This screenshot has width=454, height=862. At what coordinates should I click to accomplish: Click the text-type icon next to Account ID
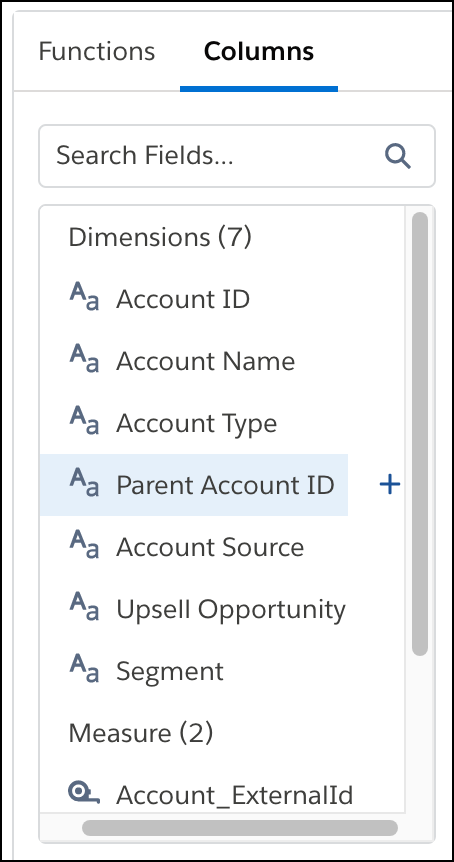coord(84,297)
